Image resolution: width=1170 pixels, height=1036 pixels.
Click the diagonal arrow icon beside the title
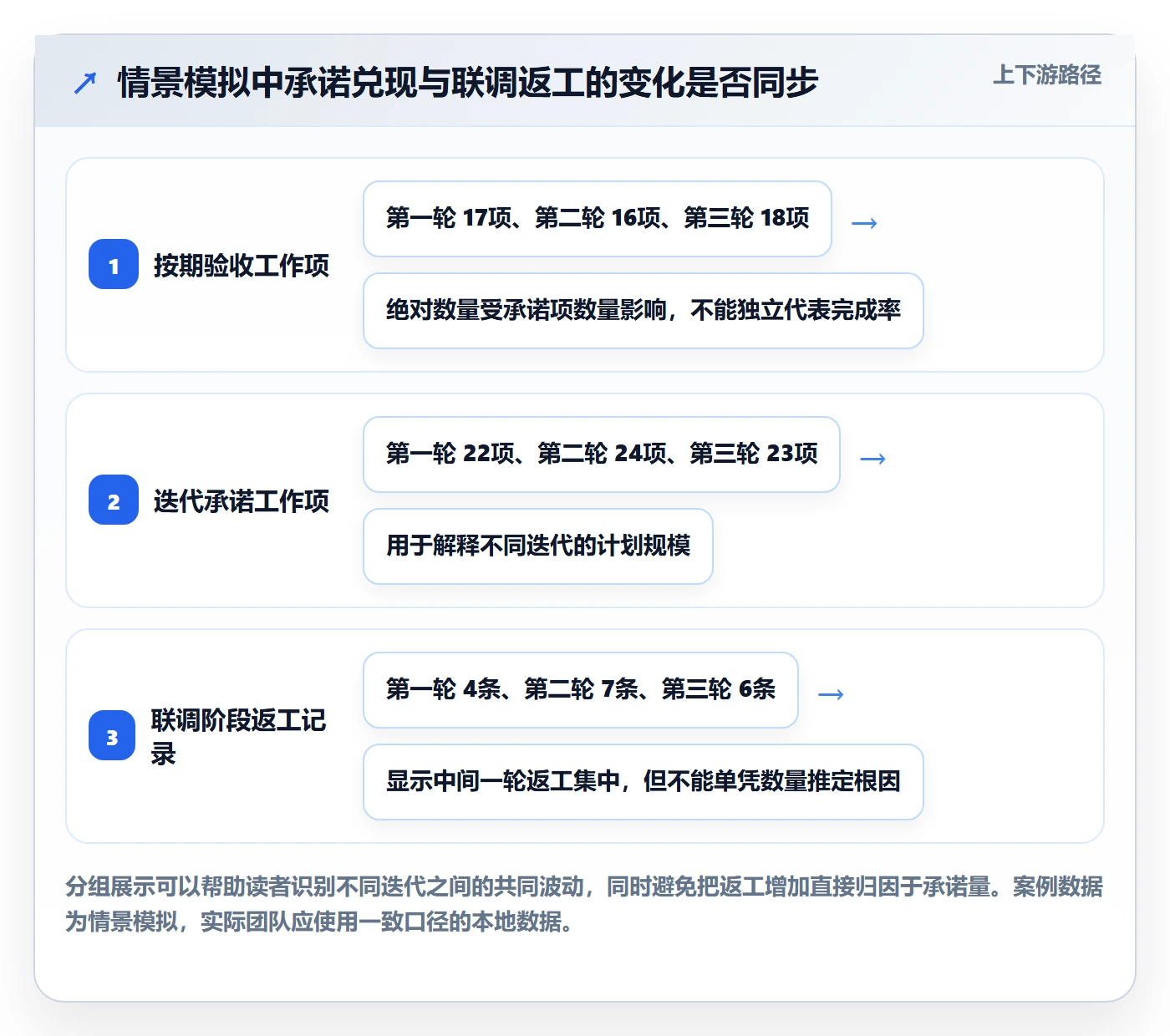coord(85,83)
